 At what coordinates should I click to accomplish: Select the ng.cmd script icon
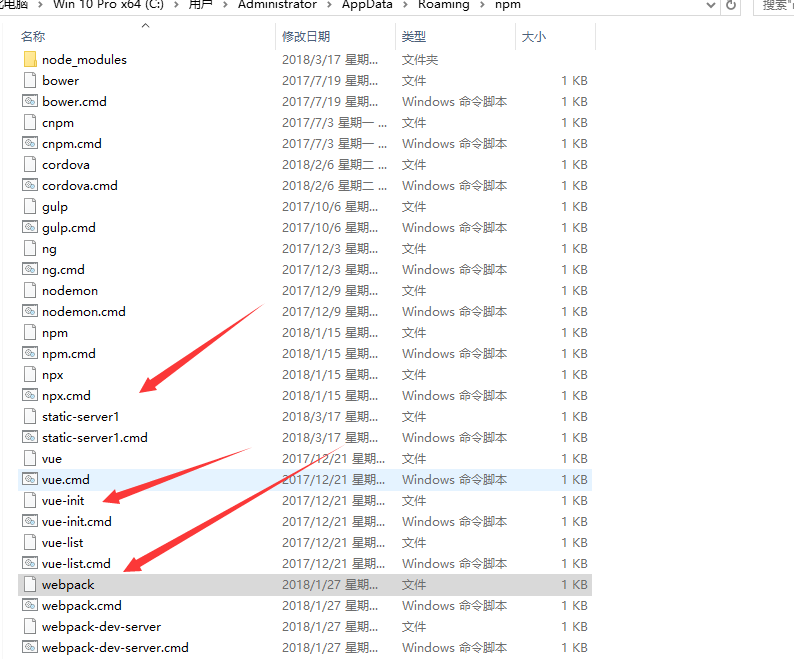click(x=30, y=269)
